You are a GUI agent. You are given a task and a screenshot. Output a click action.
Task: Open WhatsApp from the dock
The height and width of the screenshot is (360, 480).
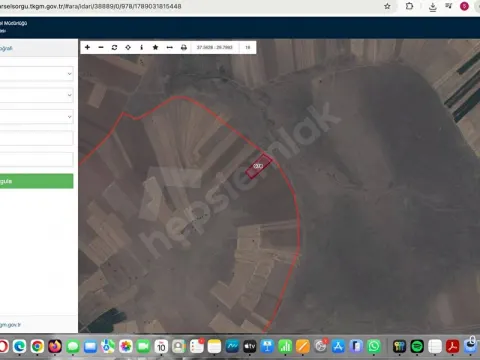pos(374,347)
